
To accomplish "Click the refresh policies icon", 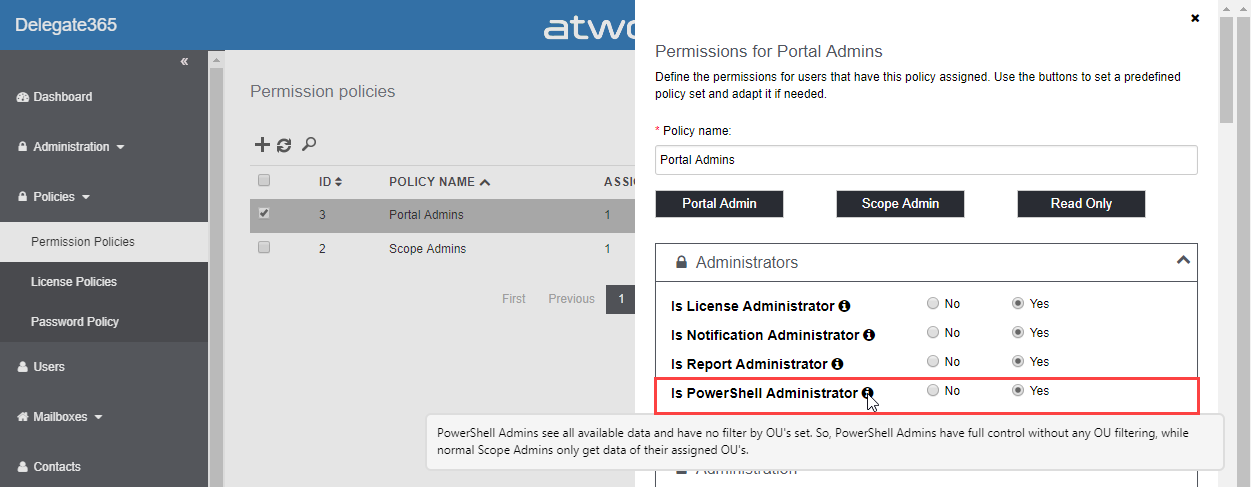I will click(284, 145).
